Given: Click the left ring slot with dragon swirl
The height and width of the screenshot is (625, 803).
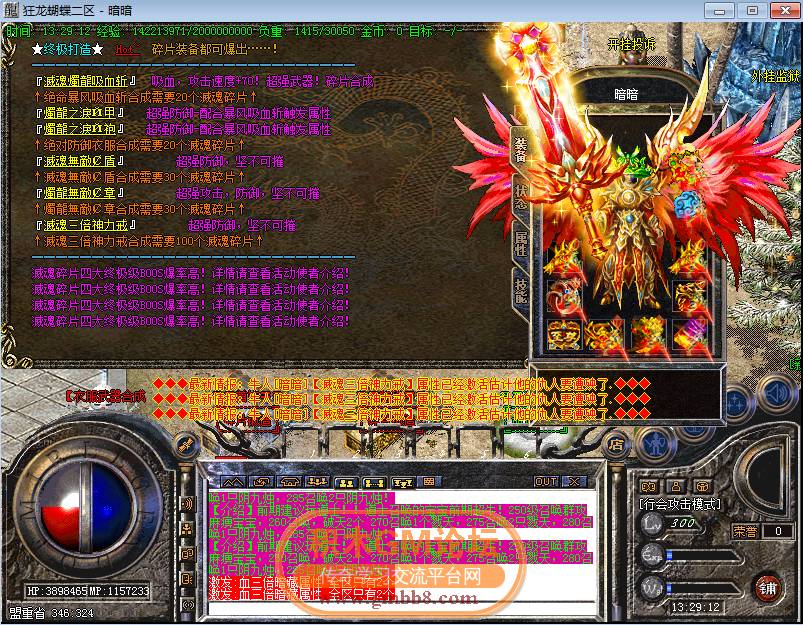Looking at the screenshot, I should tap(564, 297).
